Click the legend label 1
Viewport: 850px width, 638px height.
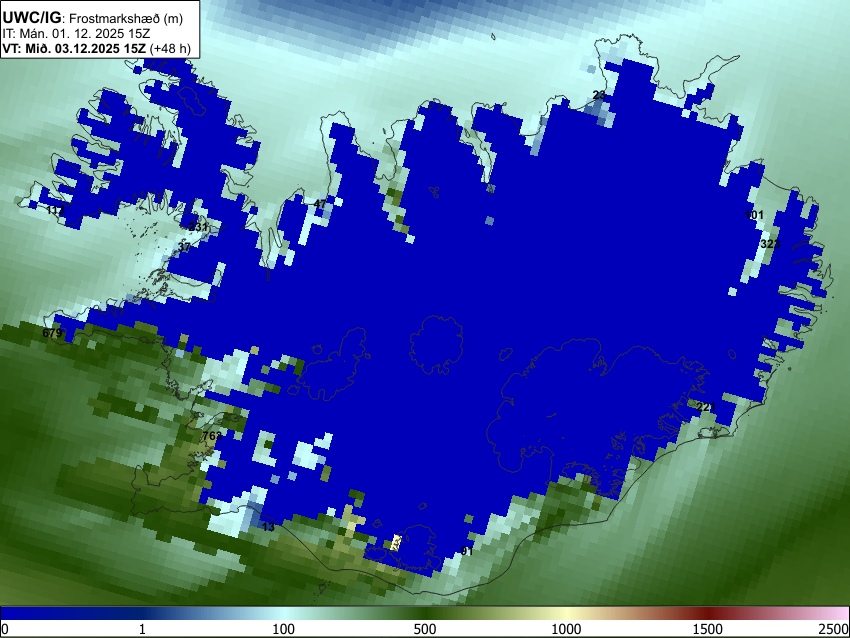pos(142,629)
